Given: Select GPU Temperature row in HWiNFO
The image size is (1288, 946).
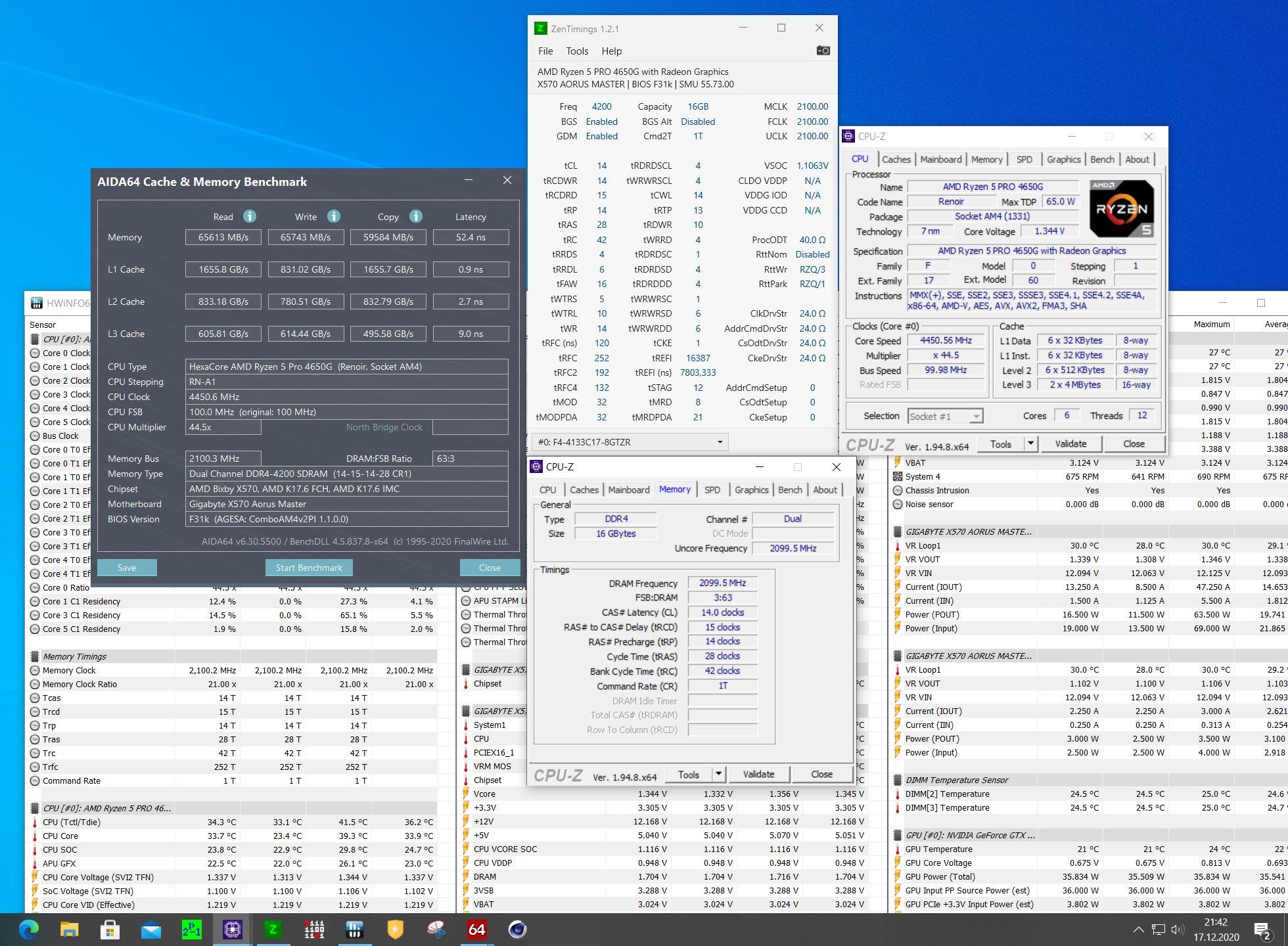Looking at the screenshot, I should click(x=1090, y=849).
